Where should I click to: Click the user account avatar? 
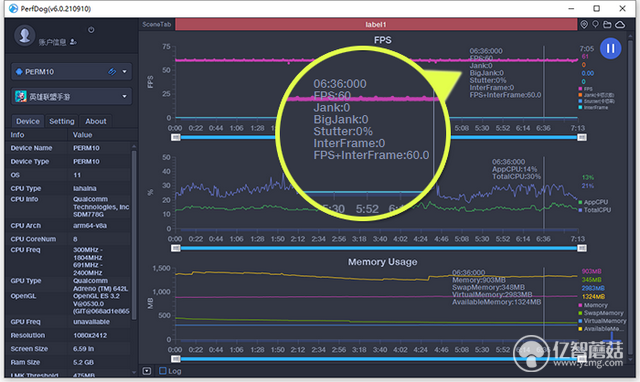click(24, 35)
